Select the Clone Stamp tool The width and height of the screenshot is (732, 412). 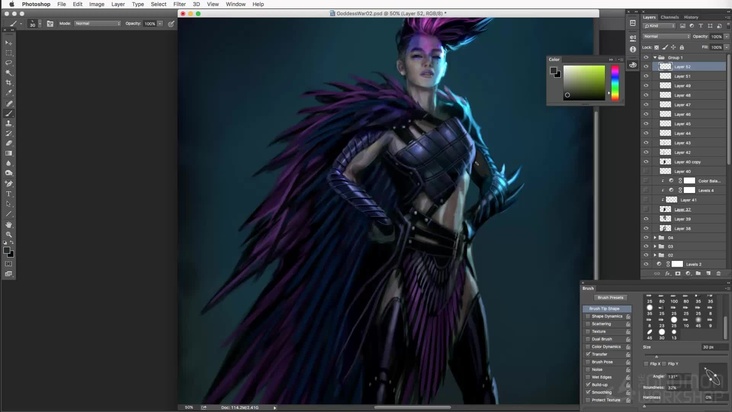tap(8, 124)
